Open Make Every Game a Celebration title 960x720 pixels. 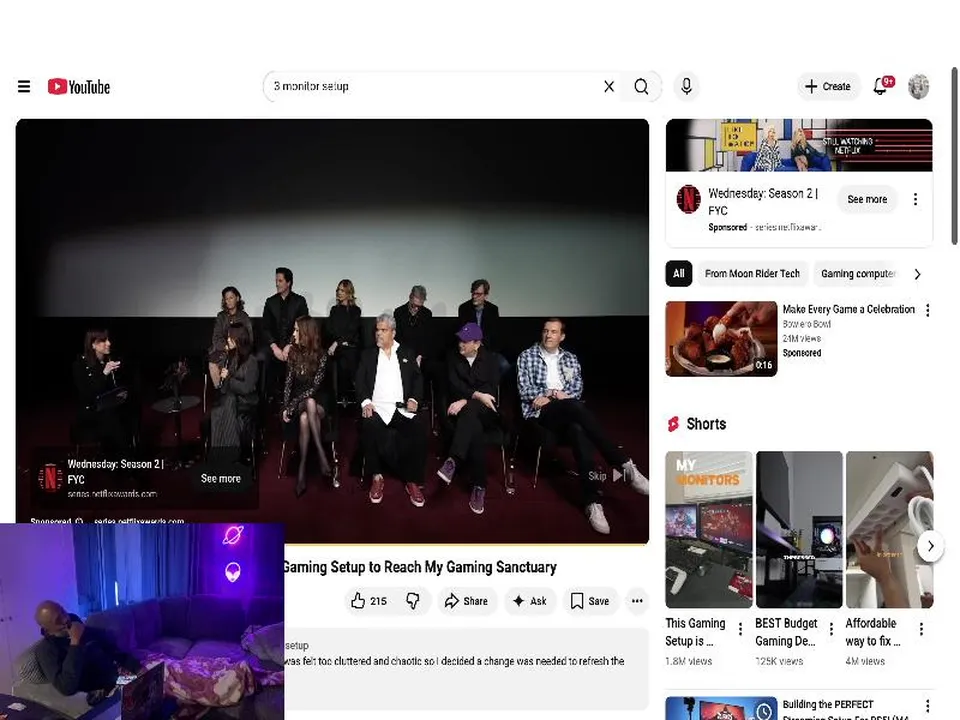click(848, 309)
